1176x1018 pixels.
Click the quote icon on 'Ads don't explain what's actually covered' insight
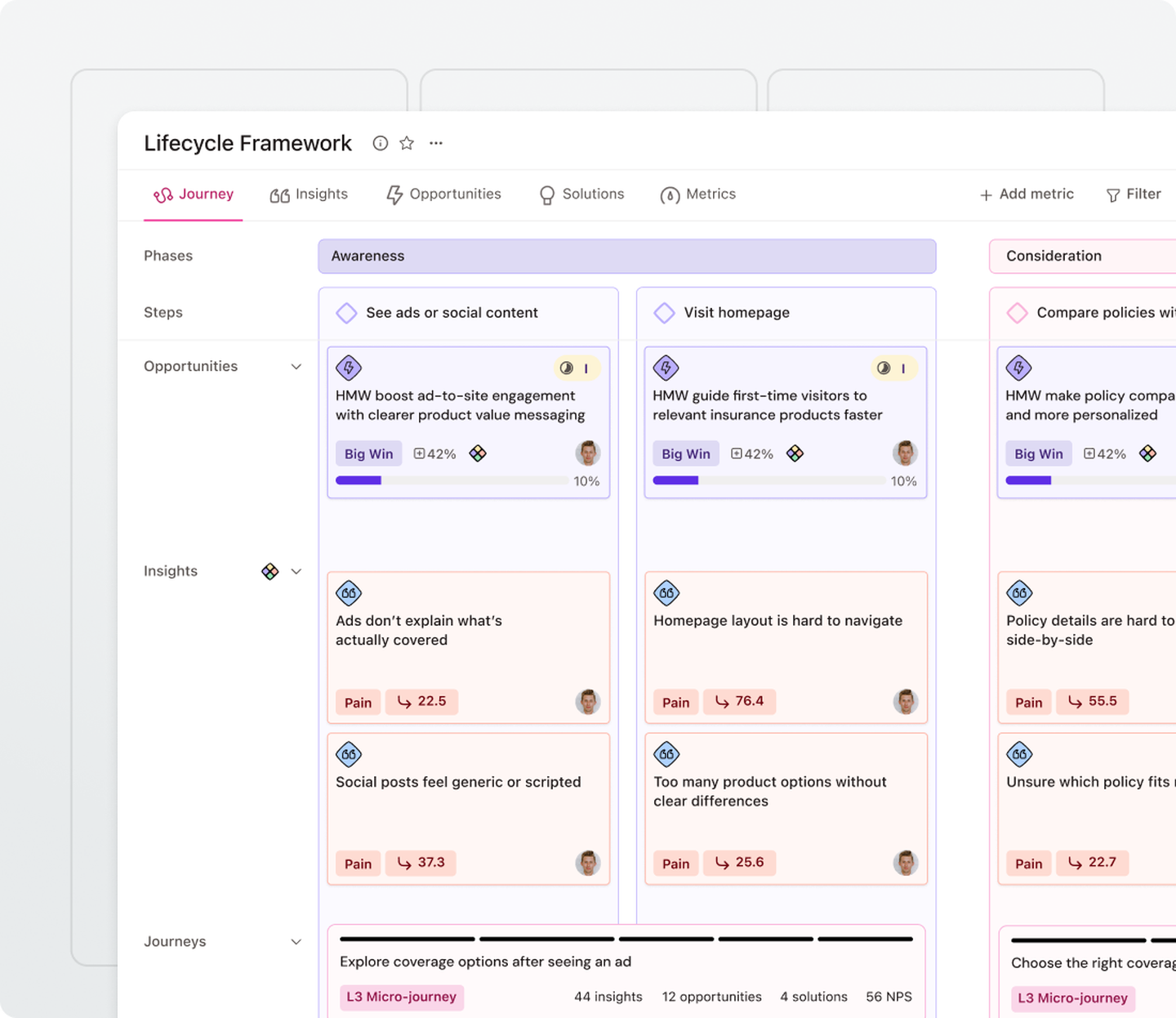tap(349, 592)
